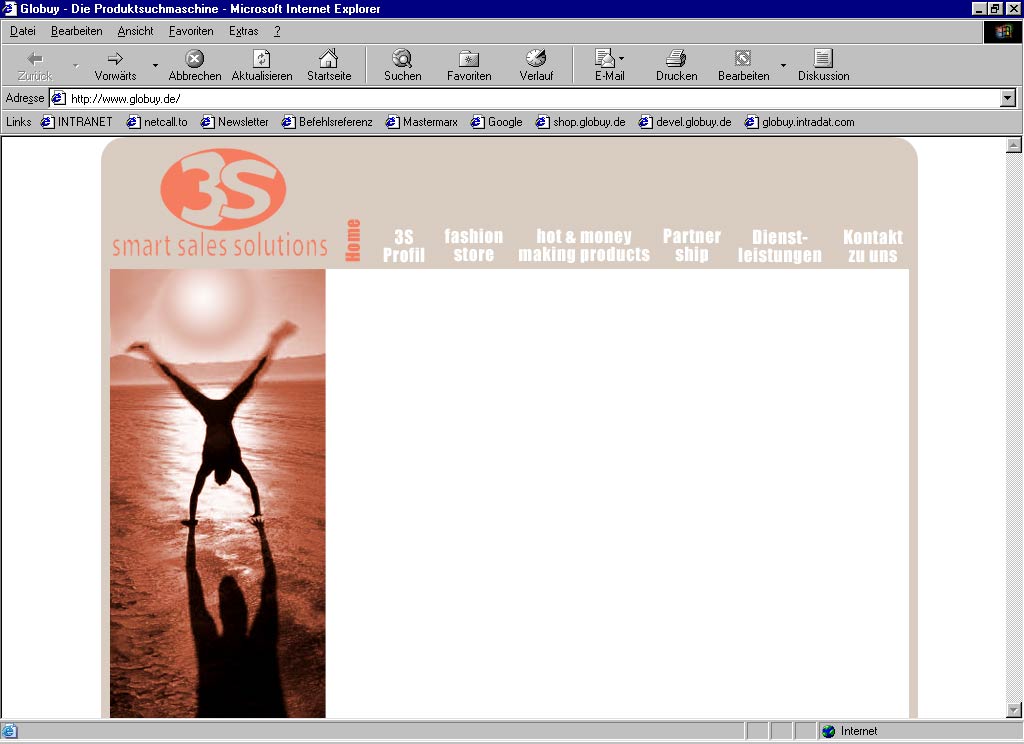Open the devel.globuy.de links shortcut
This screenshot has height=744, width=1024.
click(x=685, y=122)
